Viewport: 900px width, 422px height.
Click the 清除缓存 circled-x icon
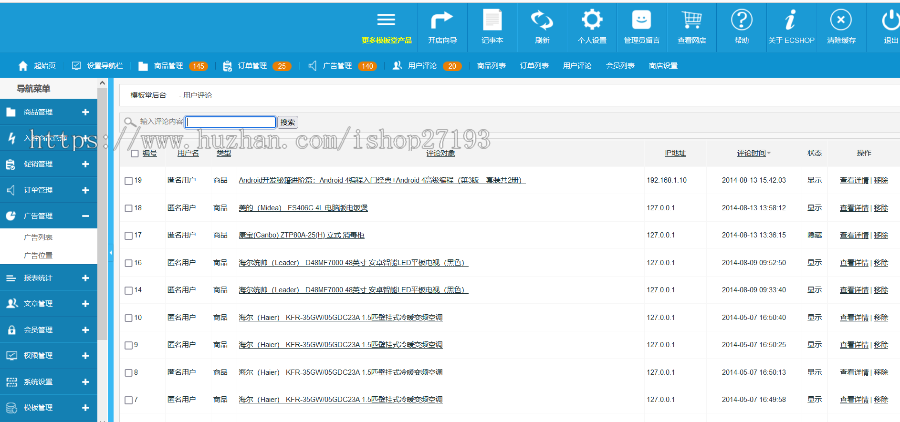841,20
